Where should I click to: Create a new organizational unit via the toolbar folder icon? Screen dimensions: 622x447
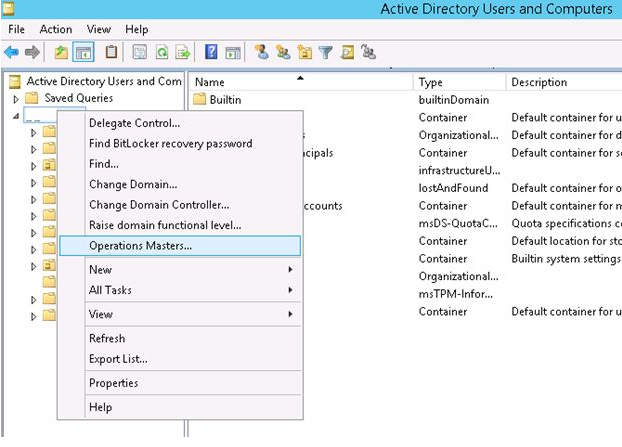(x=305, y=52)
